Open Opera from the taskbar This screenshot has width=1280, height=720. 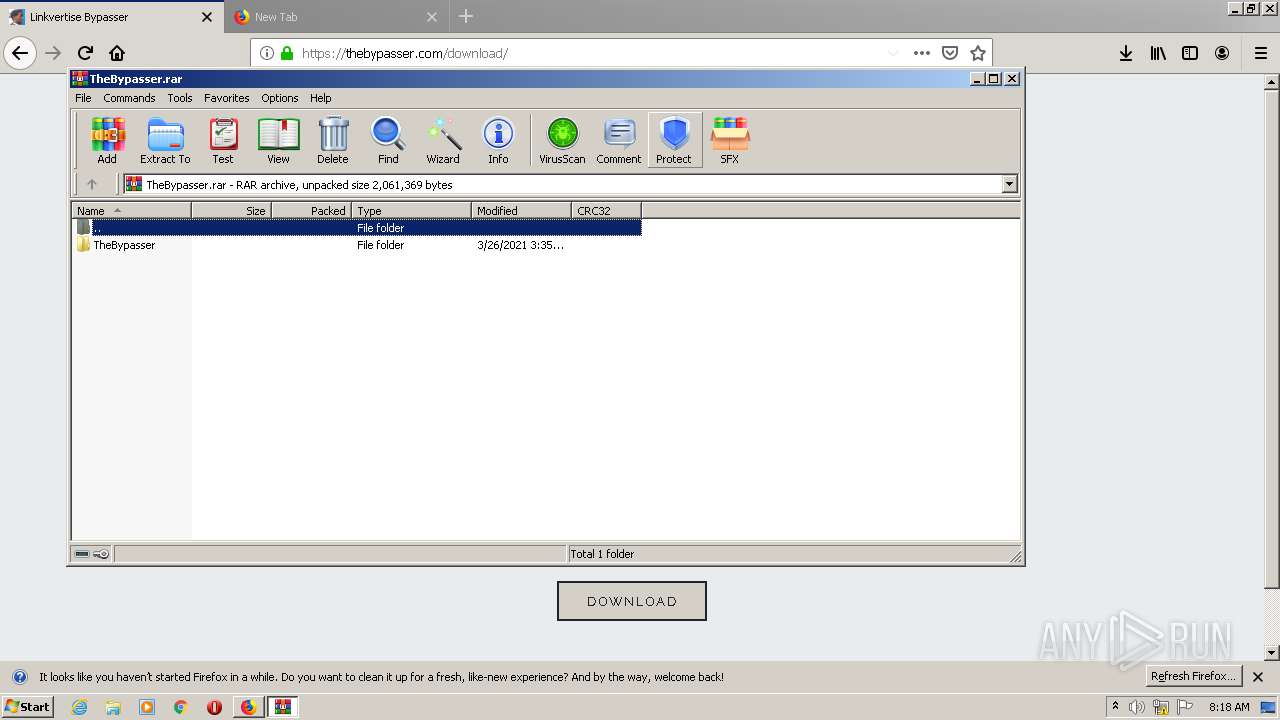click(x=214, y=707)
